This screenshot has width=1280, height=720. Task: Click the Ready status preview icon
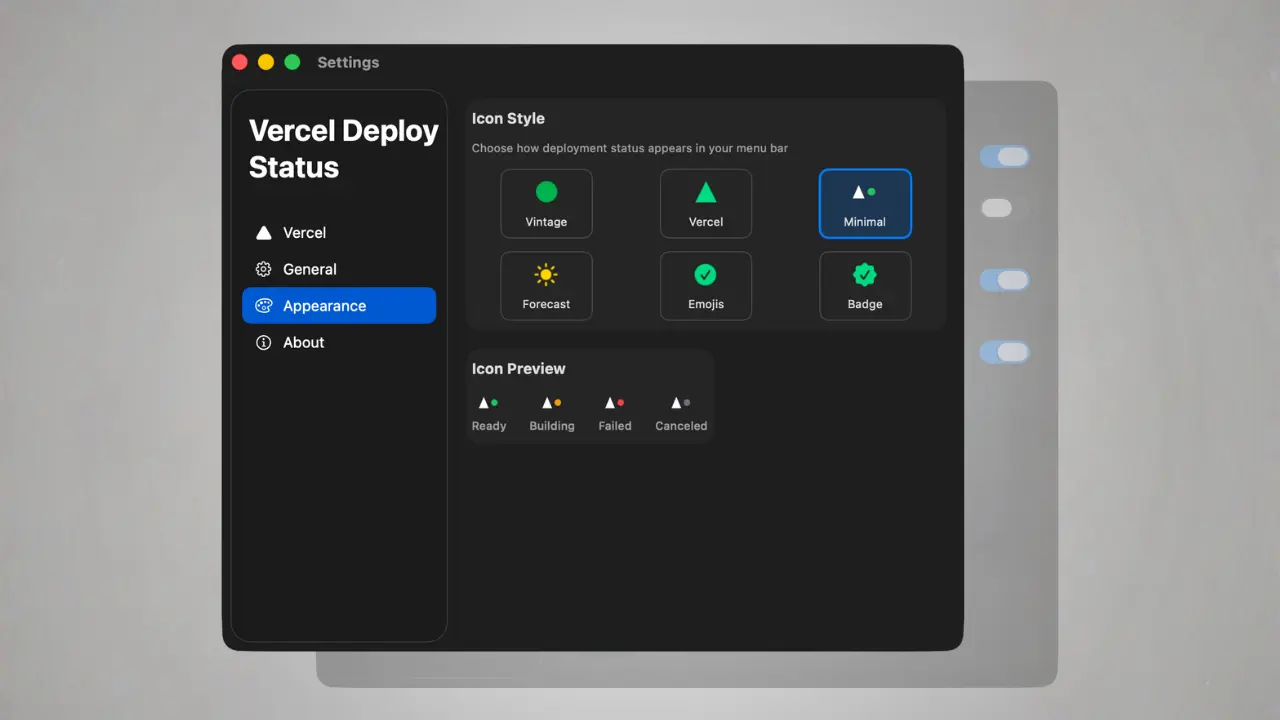488,402
